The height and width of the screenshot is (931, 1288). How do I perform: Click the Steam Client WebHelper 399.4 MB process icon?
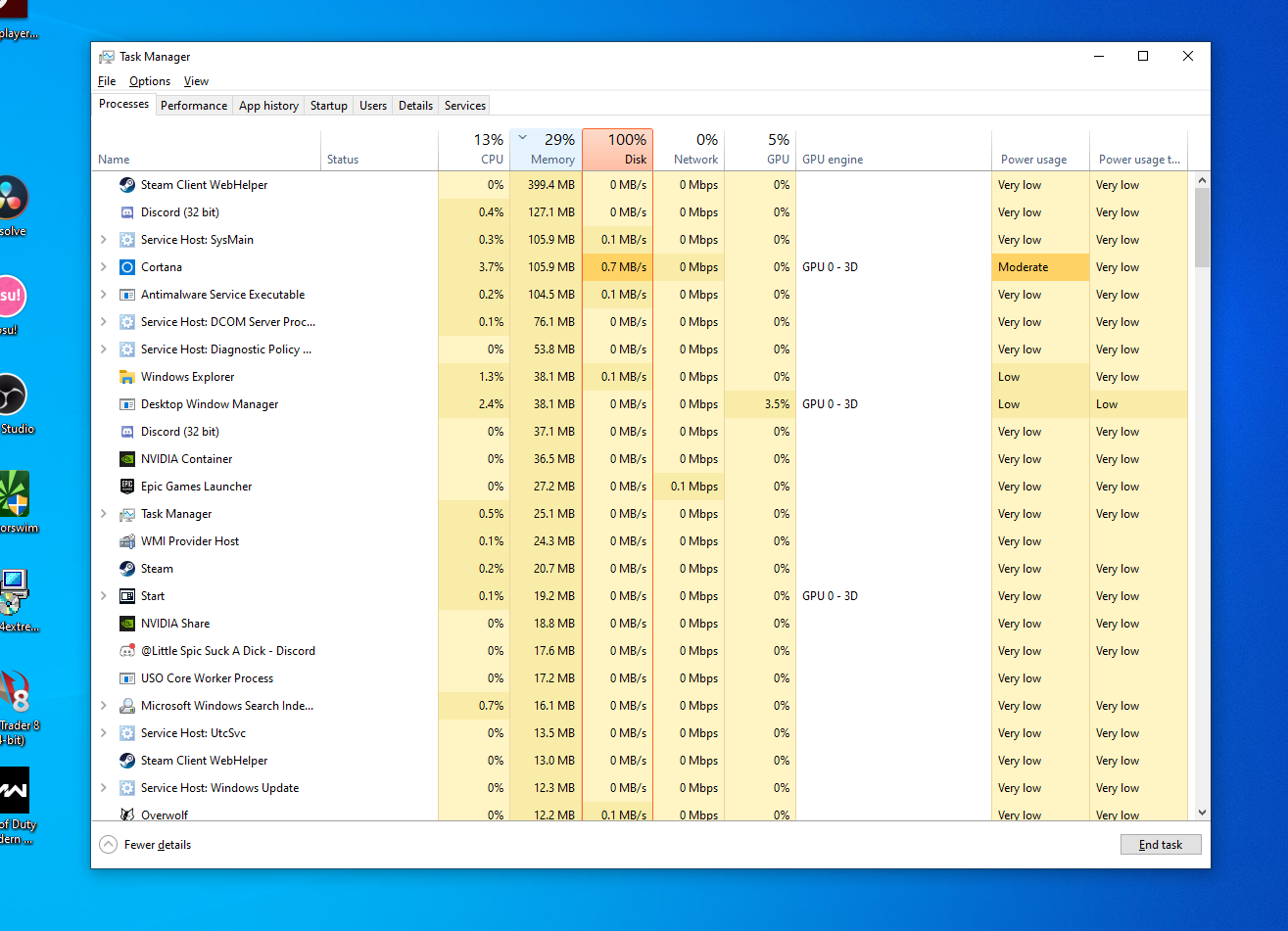coord(127,185)
